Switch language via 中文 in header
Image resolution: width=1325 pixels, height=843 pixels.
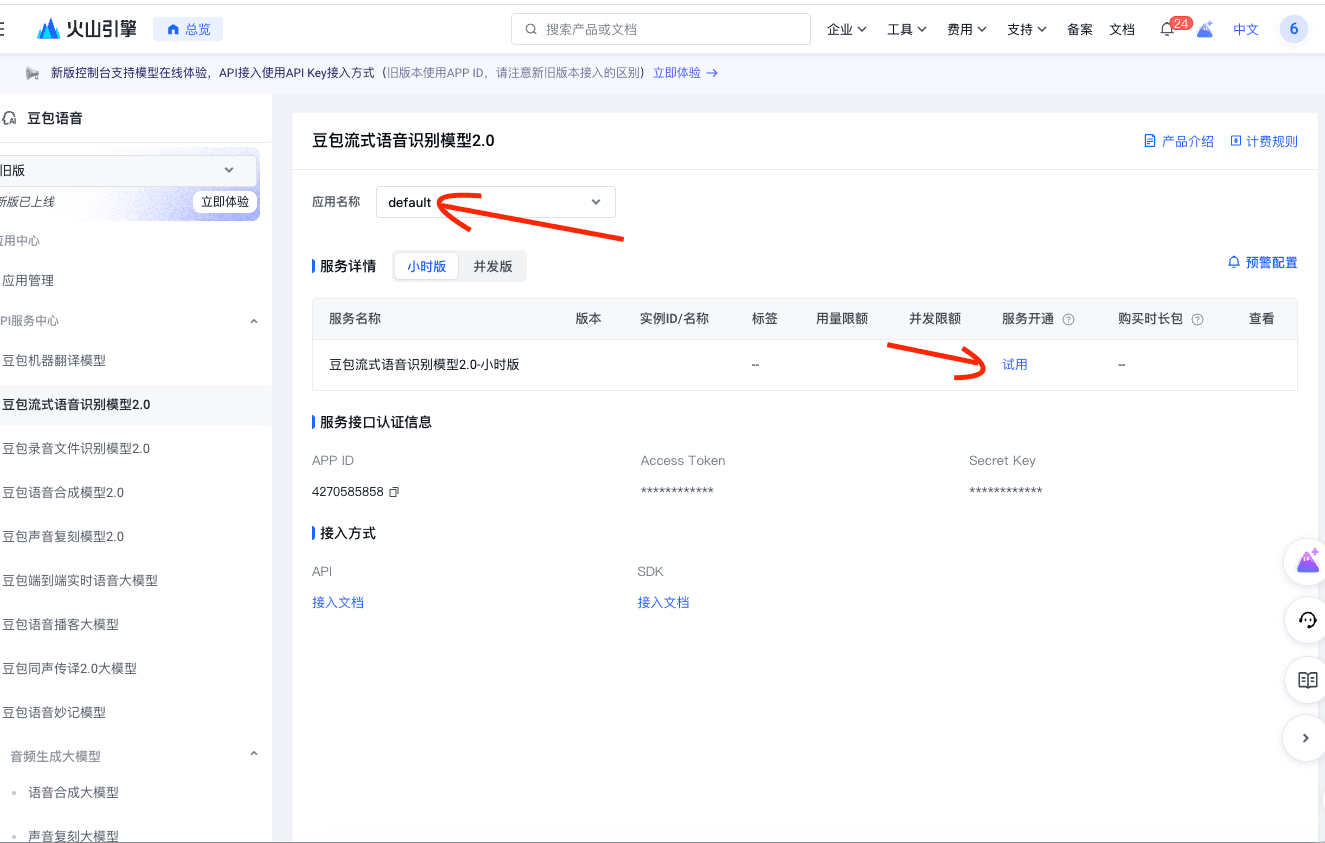tap(1246, 29)
